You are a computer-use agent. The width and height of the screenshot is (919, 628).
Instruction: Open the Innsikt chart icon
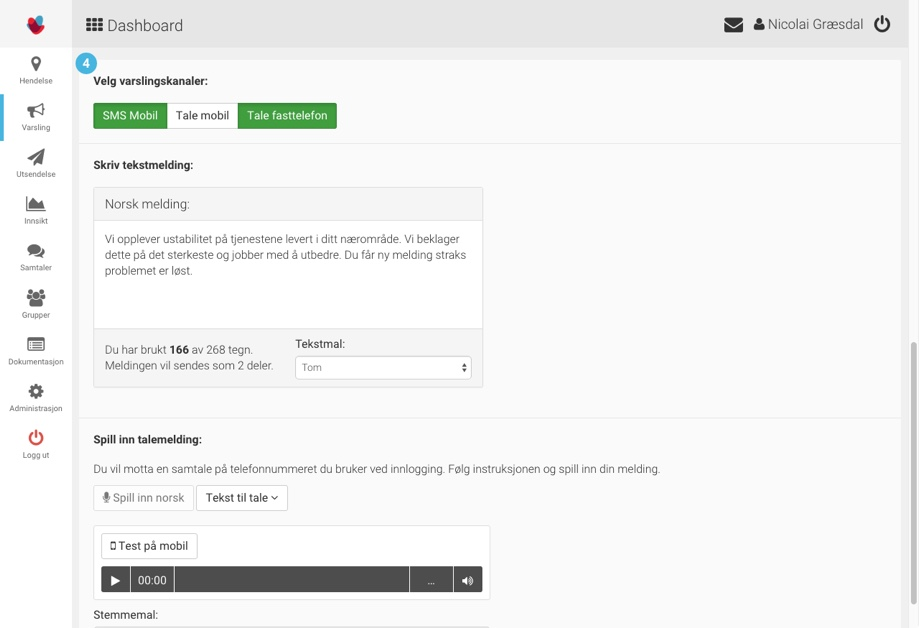pyautogui.click(x=36, y=205)
